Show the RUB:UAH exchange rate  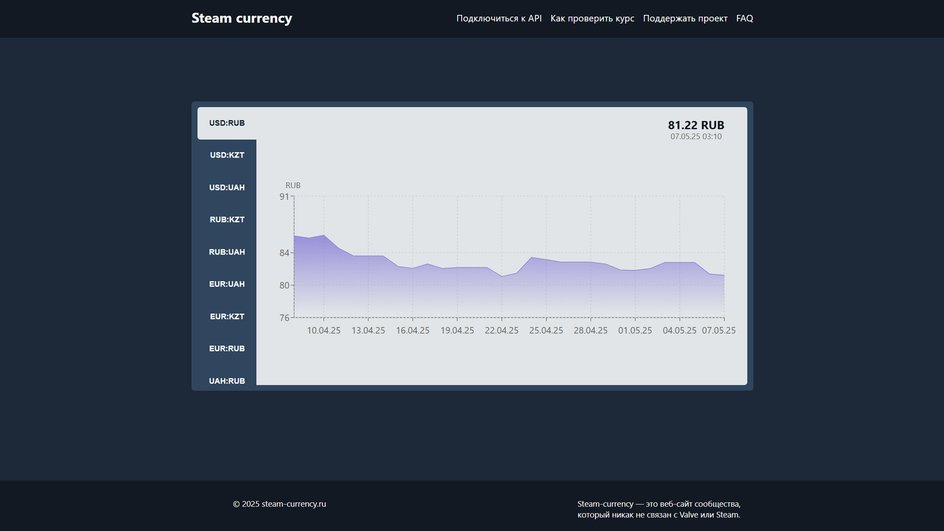[227, 252]
